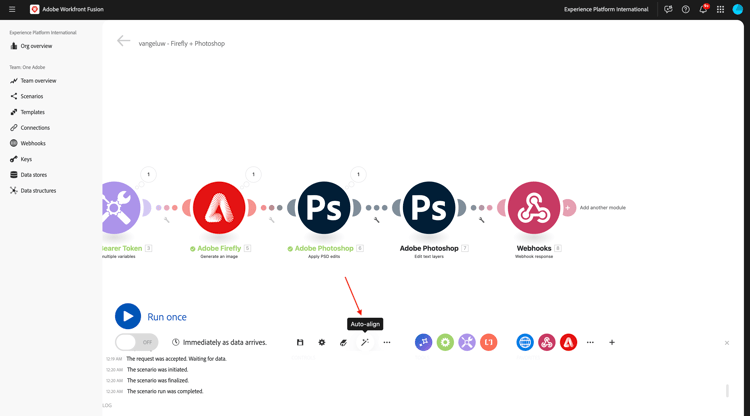This screenshot has height=416, width=750.
Task: Open the Webhooks favorite icon
Action: pyautogui.click(x=547, y=342)
